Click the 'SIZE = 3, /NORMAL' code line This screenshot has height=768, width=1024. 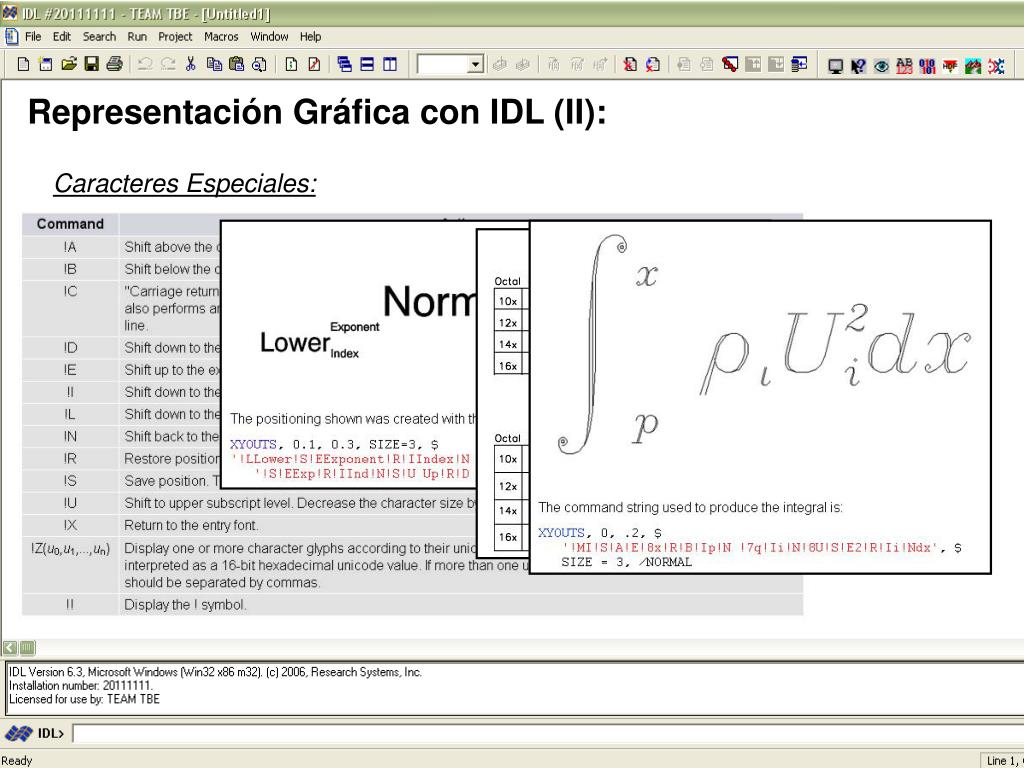coord(626,562)
